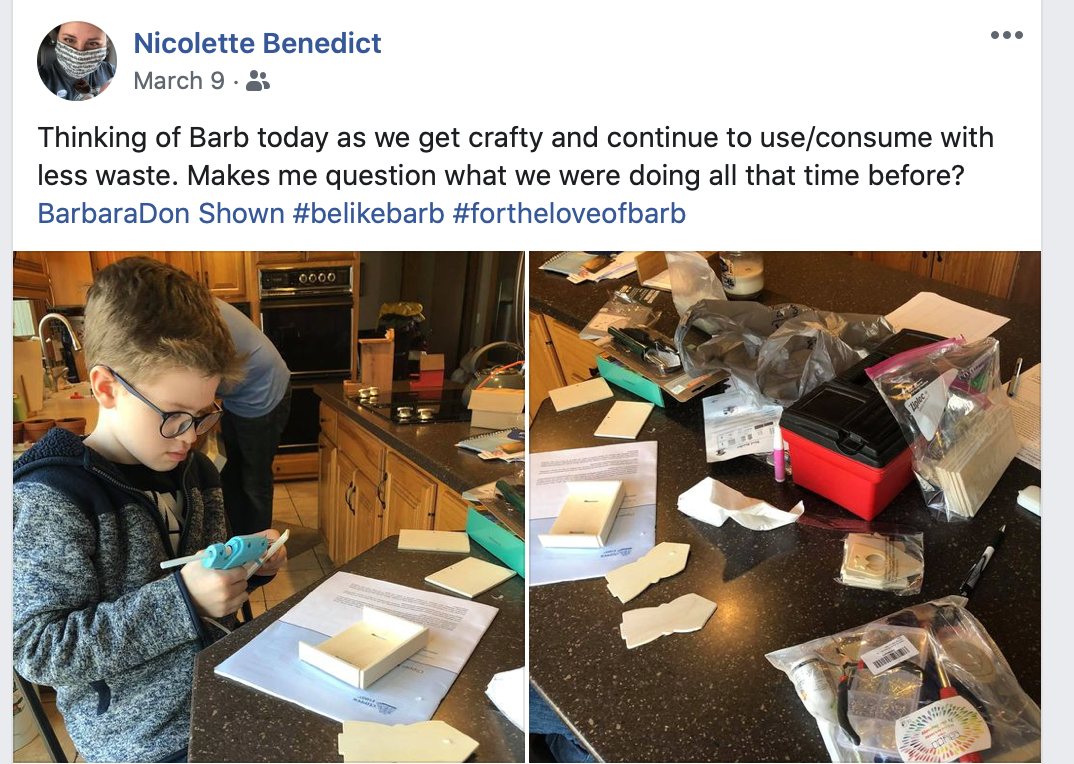The height and width of the screenshot is (764, 1074).
Task: Open the tagged BarbaraDon Shown profile
Action: click(161, 214)
